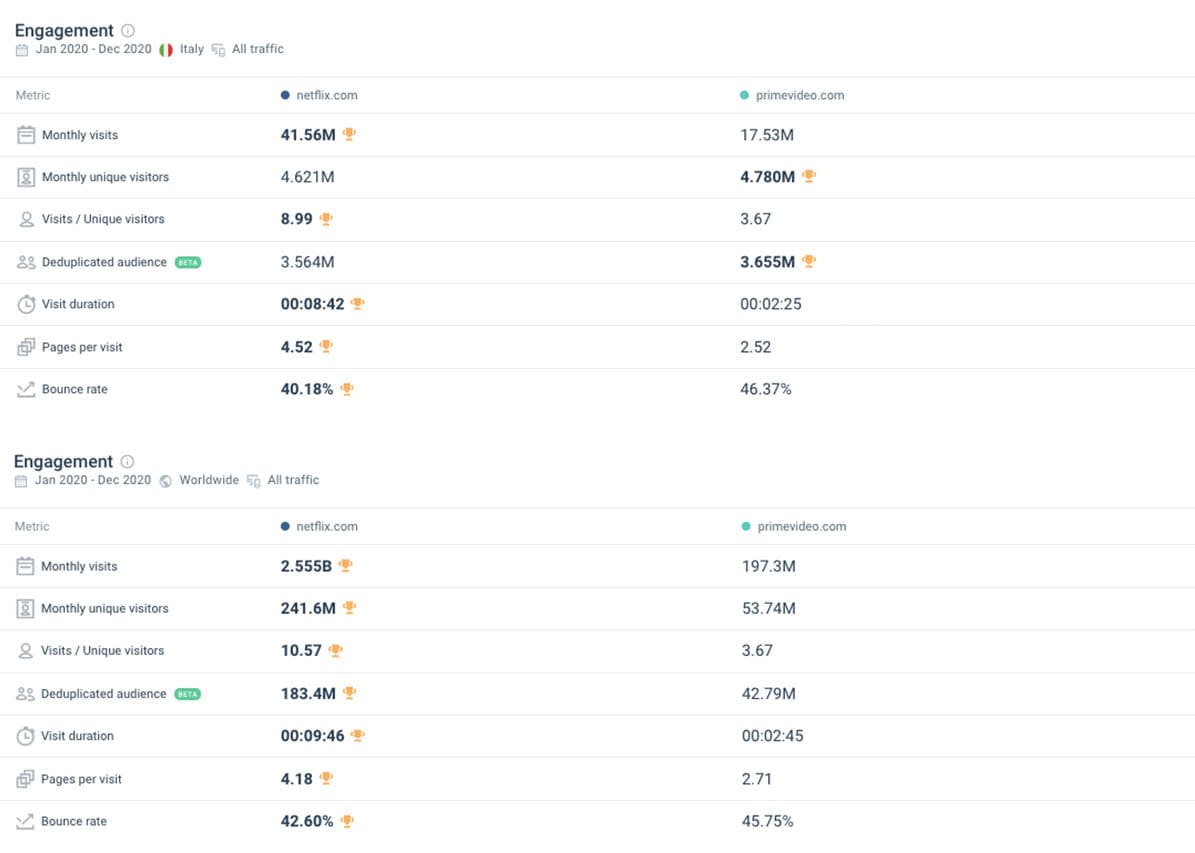
Task: Click the Italy flag icon
Action: coord(166,50)
